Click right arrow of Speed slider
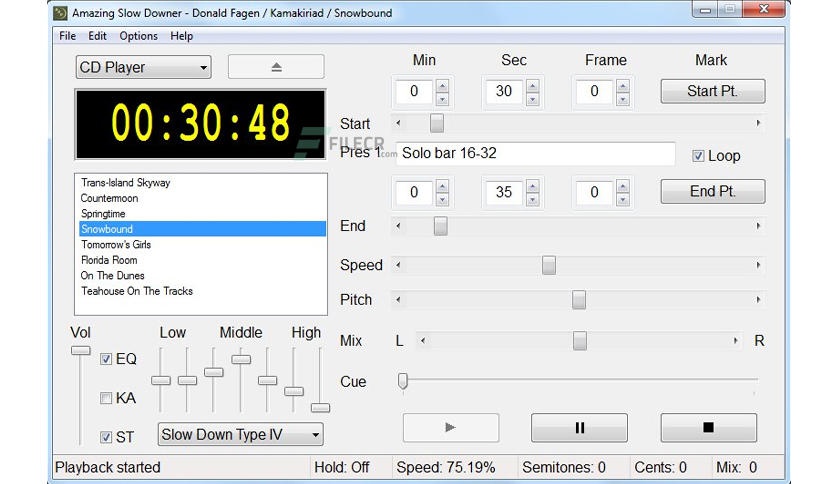This screenshot has width=836, height=484. (758, 265)
